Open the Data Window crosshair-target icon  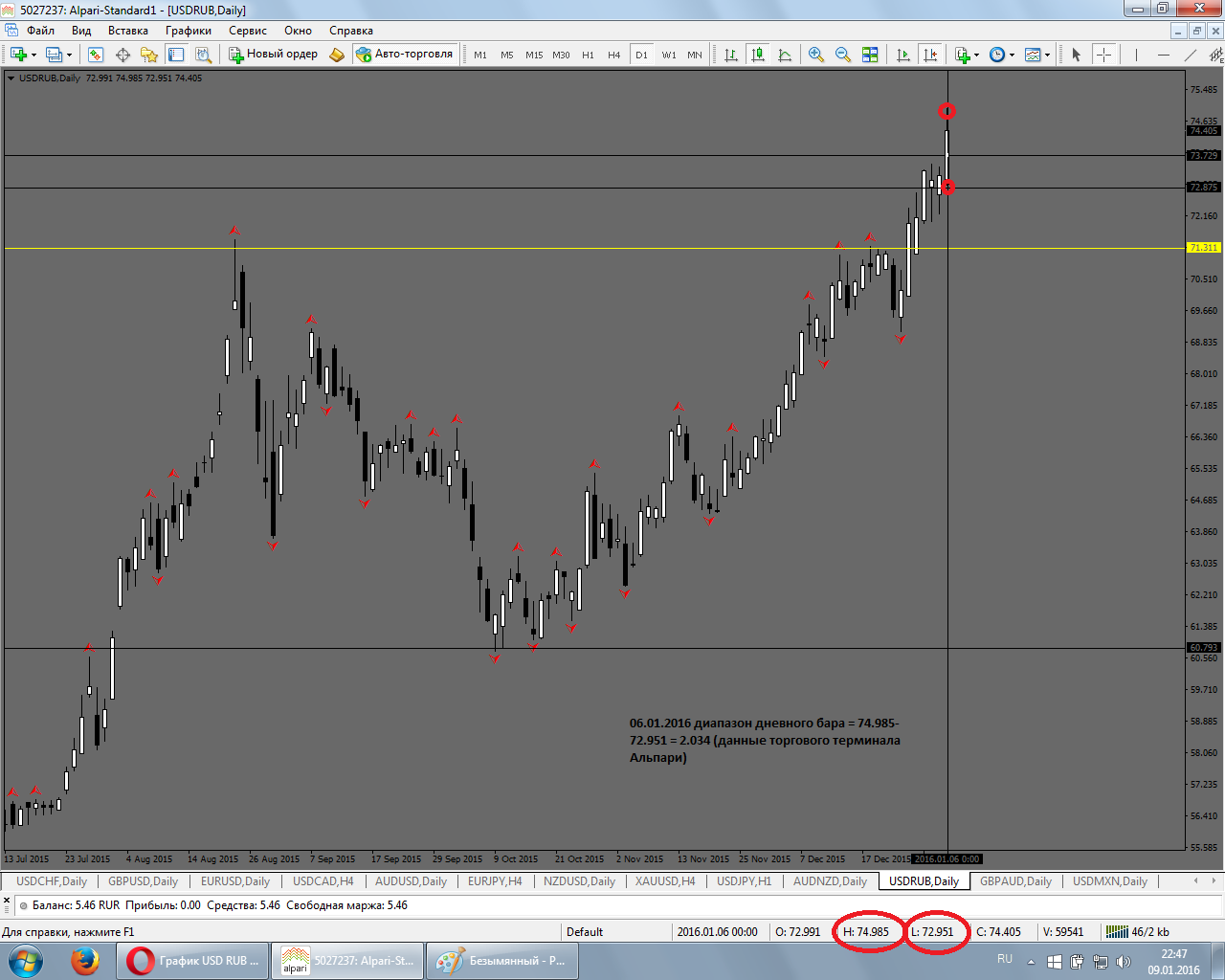122,55
